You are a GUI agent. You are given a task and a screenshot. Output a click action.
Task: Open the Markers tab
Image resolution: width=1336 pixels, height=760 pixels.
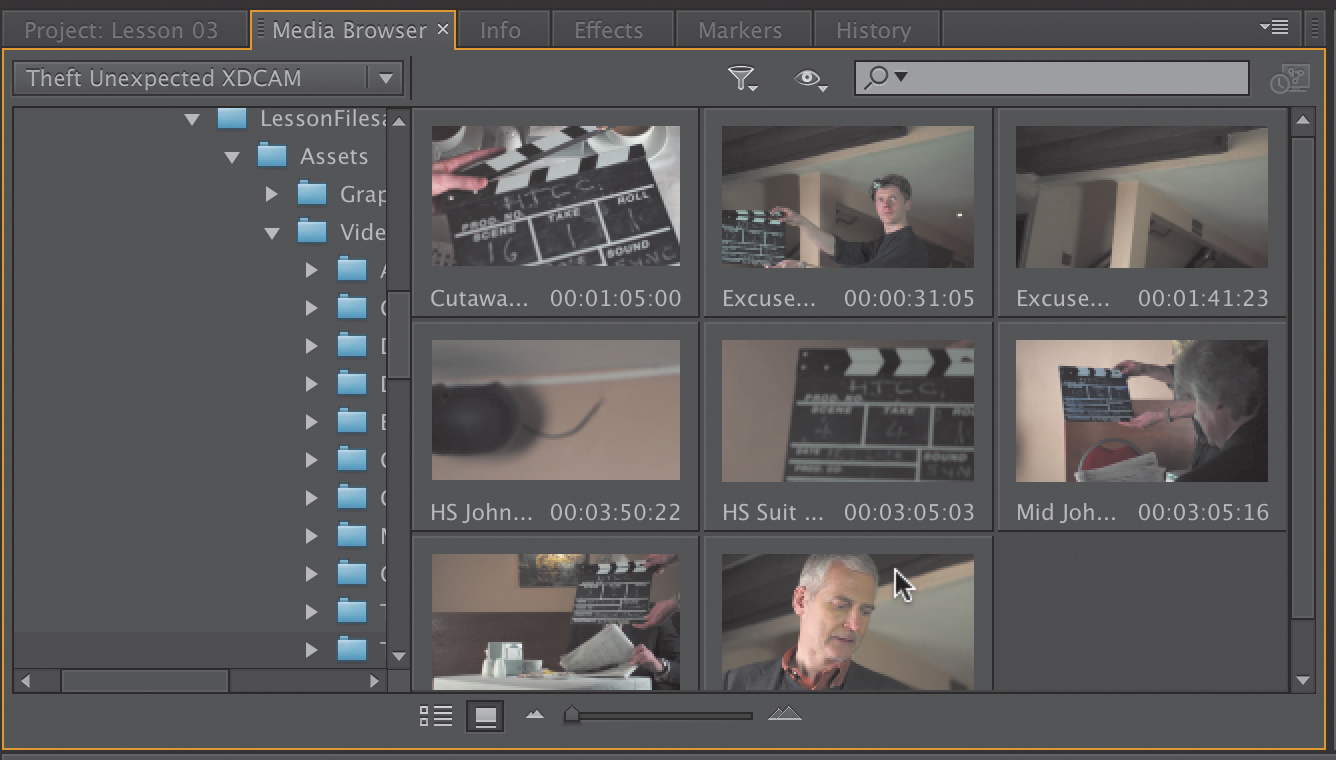(740, 30)
